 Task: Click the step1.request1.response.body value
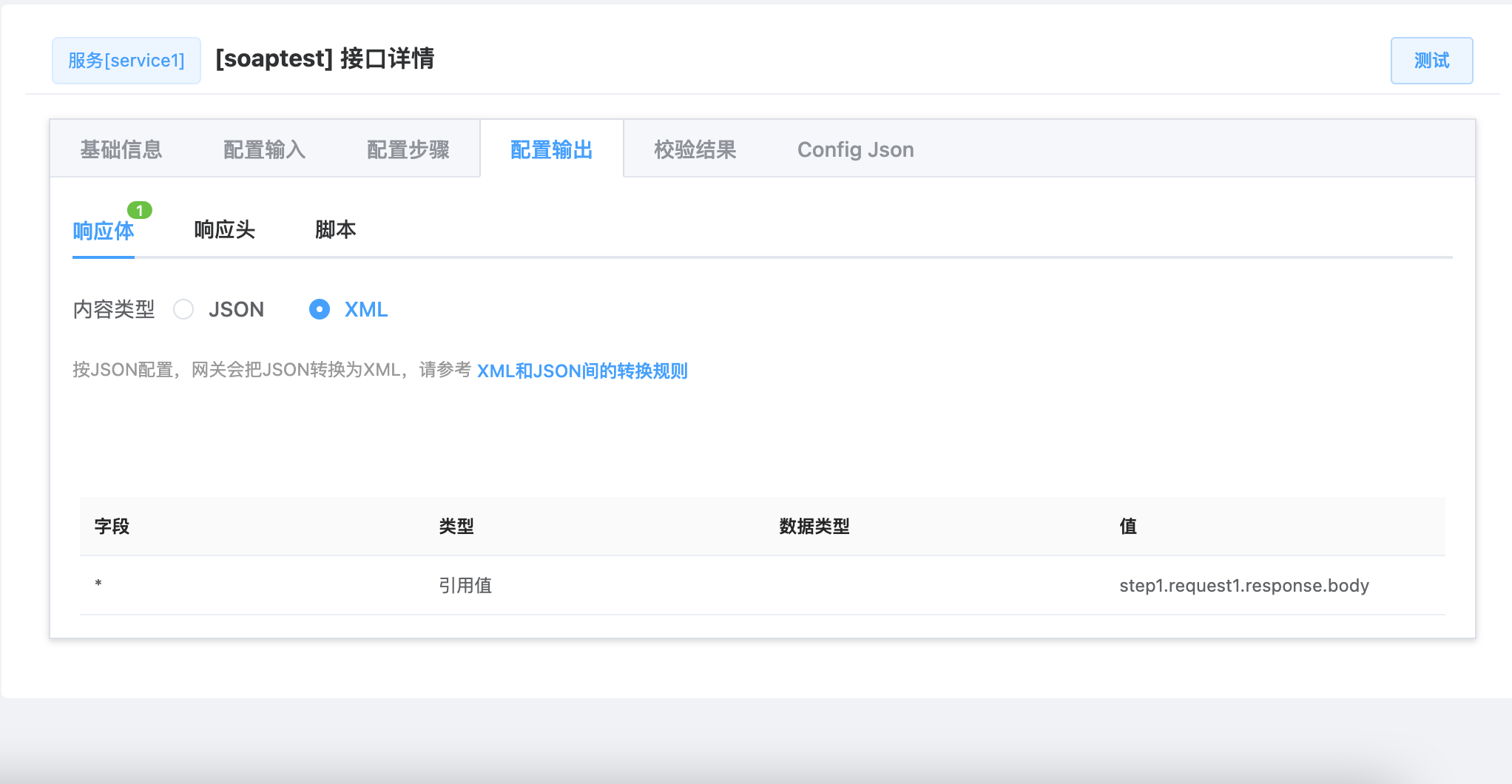(1244, 586)
